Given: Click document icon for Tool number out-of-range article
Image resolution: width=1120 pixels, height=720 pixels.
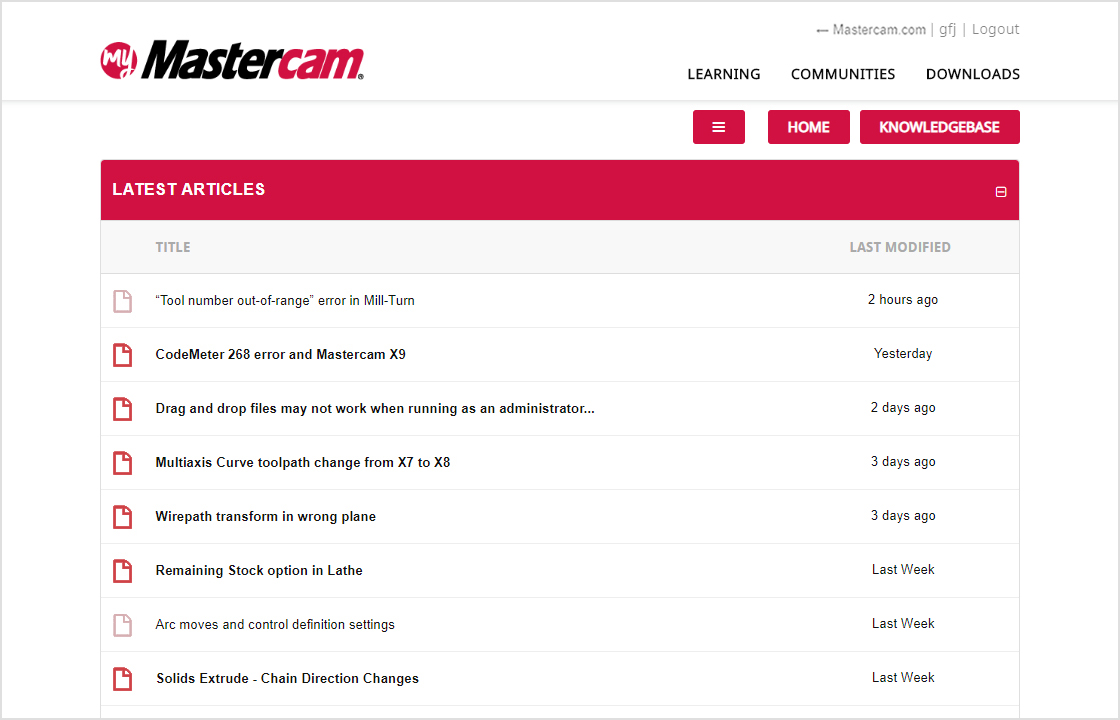Looking at the screenshot, I should point(123,301).
